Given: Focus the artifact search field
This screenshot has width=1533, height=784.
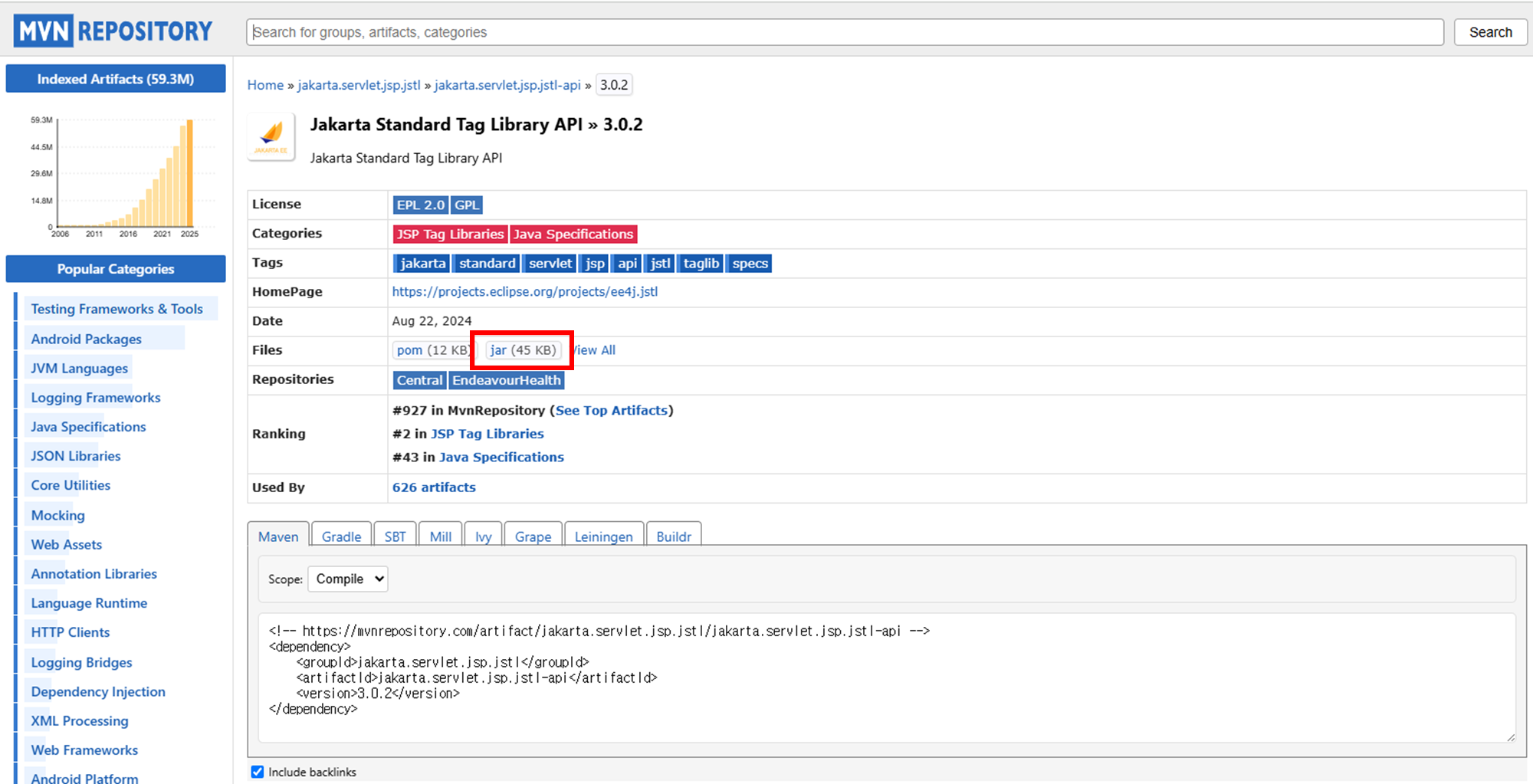Looking at the screenshot, I should tap(845, 32).
